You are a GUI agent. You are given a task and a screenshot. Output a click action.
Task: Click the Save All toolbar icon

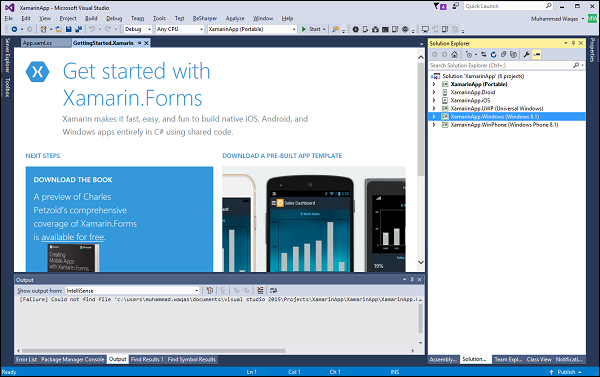78,29
